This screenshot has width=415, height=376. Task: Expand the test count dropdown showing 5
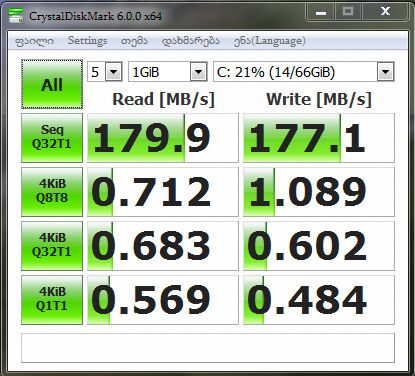114,72
